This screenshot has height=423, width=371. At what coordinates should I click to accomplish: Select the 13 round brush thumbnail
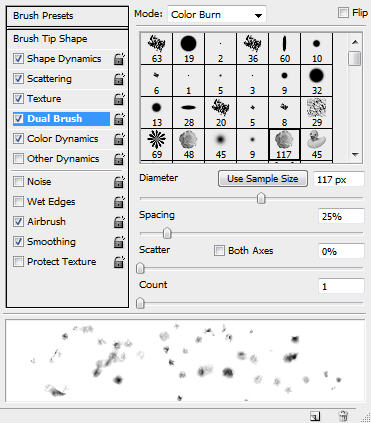pos(157,113)
